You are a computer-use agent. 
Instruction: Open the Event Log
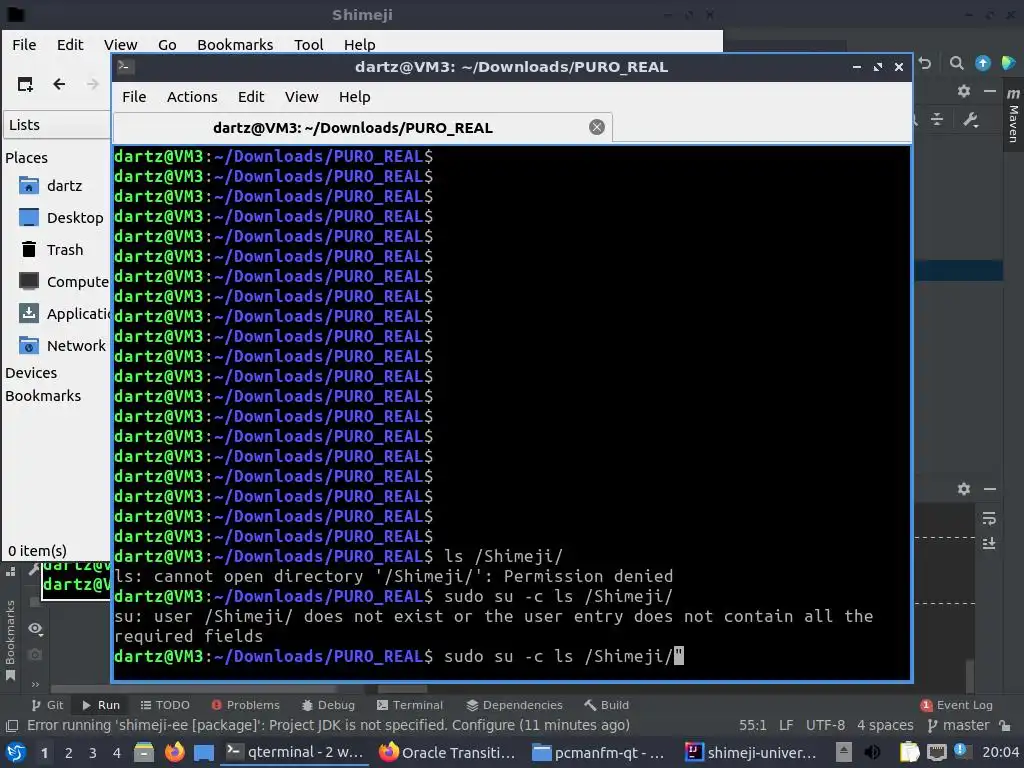click(957, 705)
